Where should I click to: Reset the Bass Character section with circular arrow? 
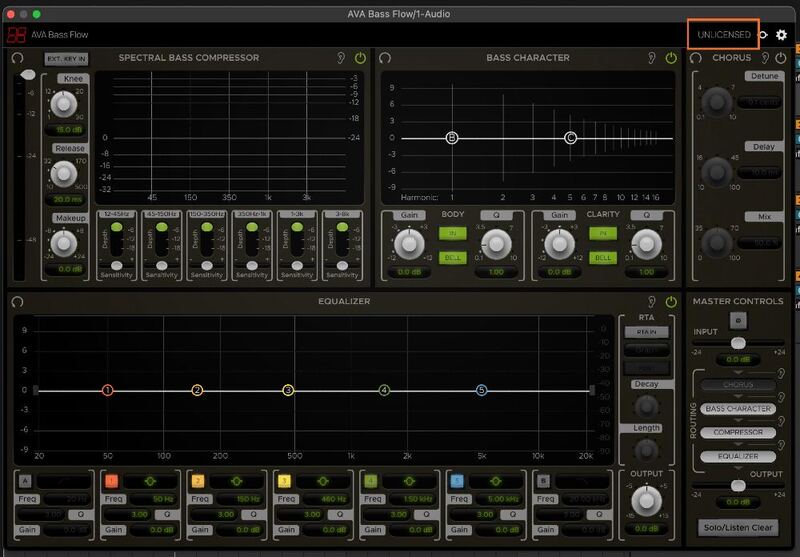[386, 58]
